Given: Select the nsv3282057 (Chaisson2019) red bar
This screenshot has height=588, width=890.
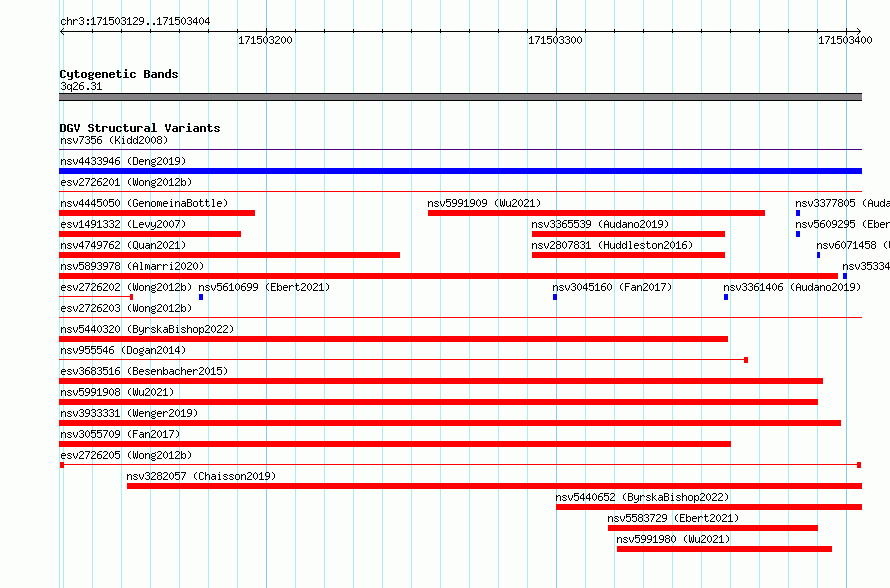Looking at the screenshot, I should 494,486.
